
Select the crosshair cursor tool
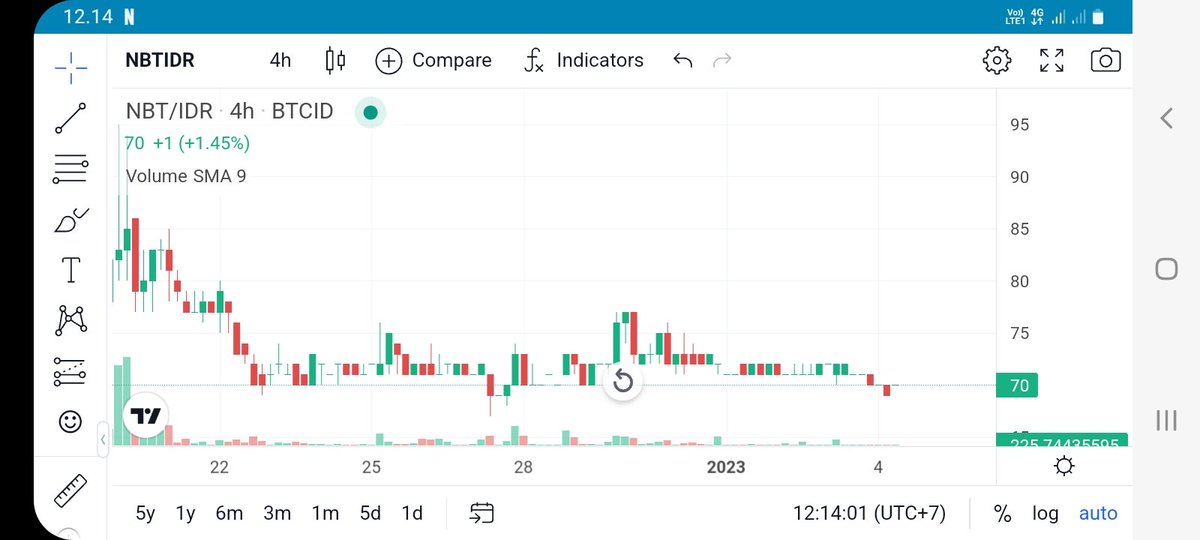pos(70,67)
